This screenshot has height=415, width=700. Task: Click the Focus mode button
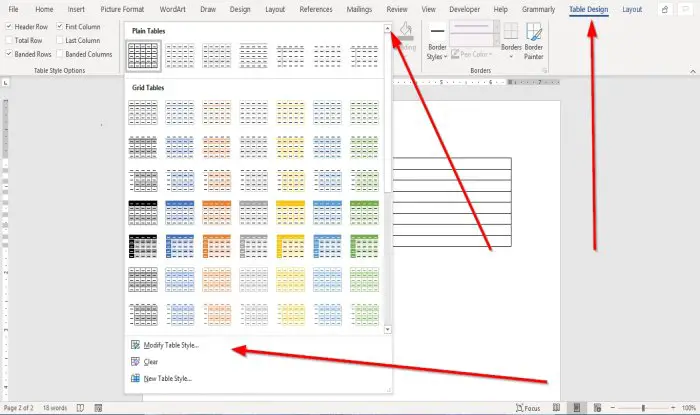click(528, 408)
